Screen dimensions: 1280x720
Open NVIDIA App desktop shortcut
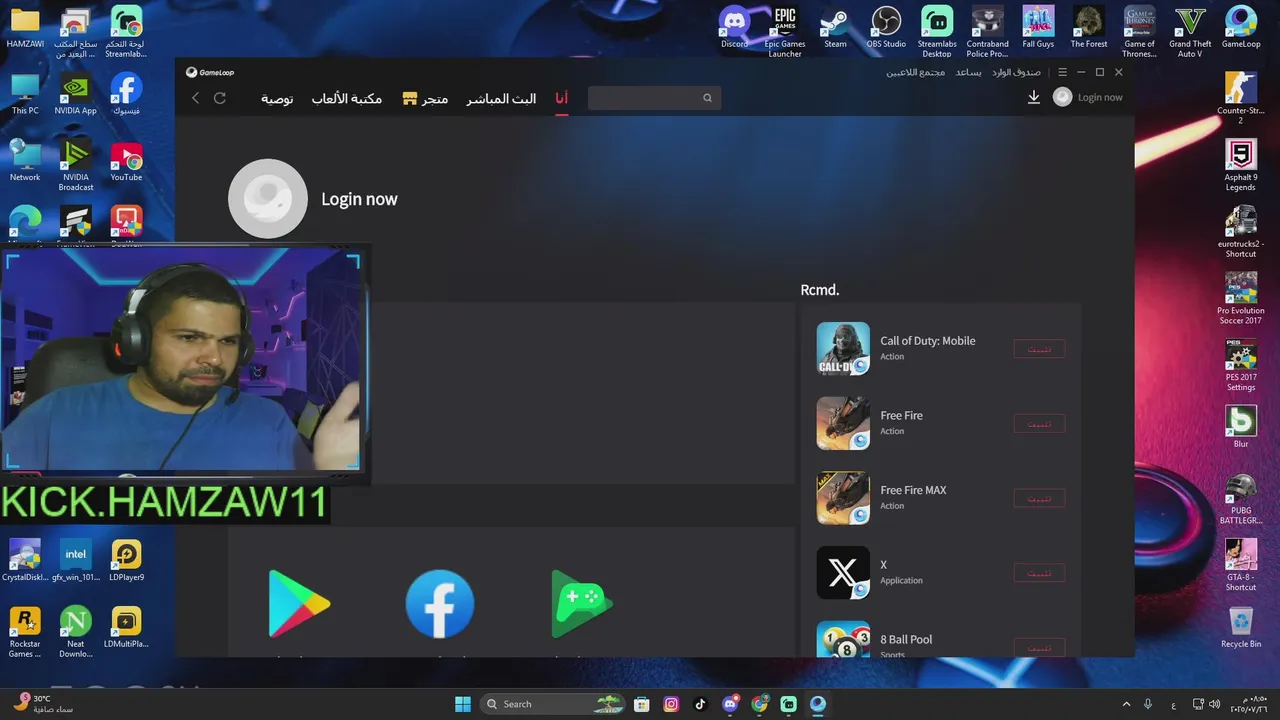[75, 93]
